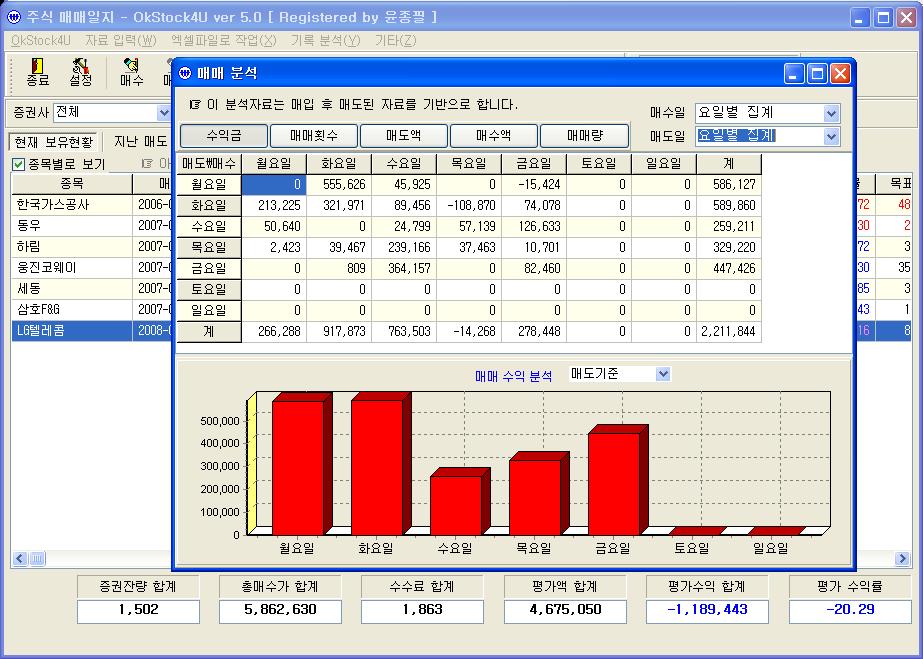Click the cell with value 213,225
Viewport: 923px width, 659px height.
point(274,206)
